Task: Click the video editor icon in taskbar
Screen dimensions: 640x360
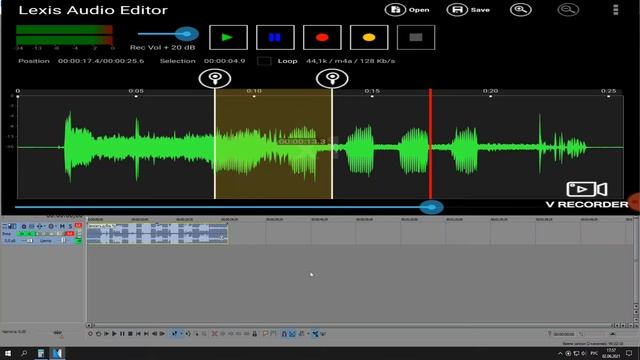Action: [x=57, y=353]
